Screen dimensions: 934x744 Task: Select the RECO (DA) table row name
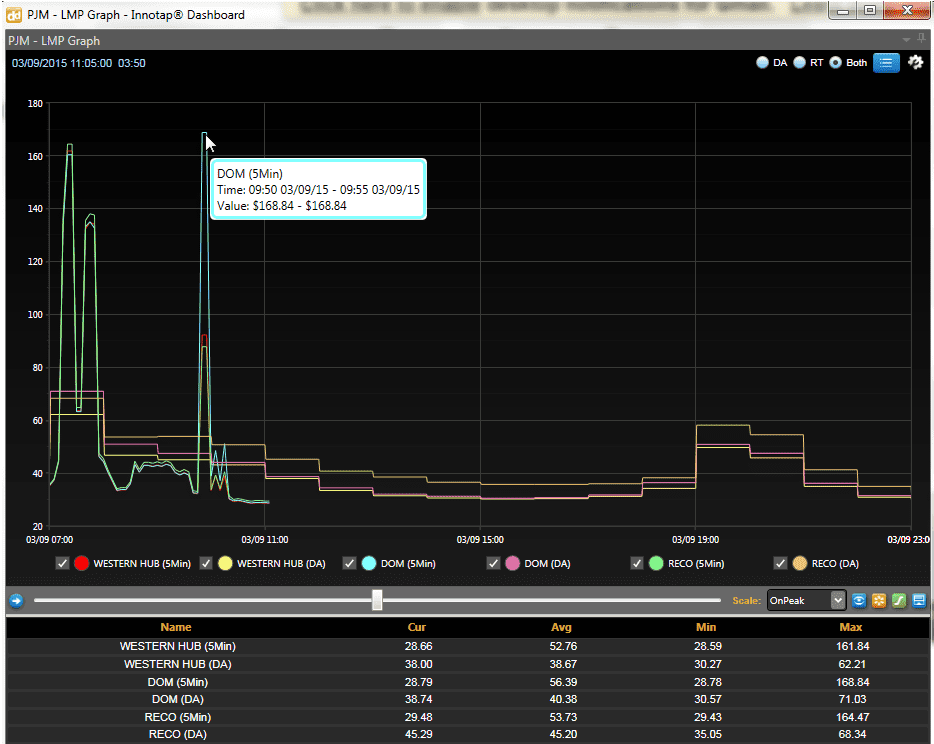(178, 734)
